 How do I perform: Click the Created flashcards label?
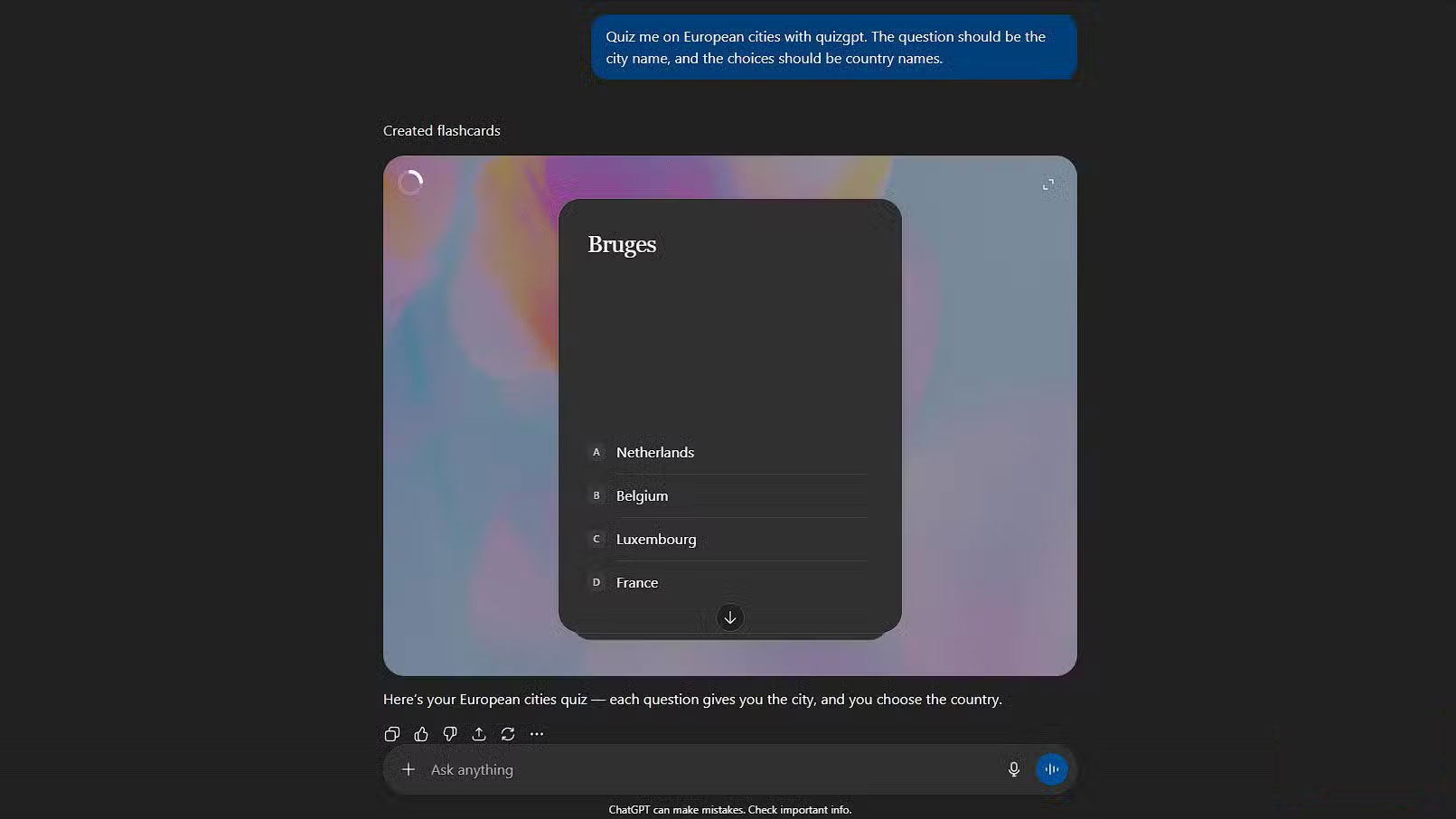441,130
